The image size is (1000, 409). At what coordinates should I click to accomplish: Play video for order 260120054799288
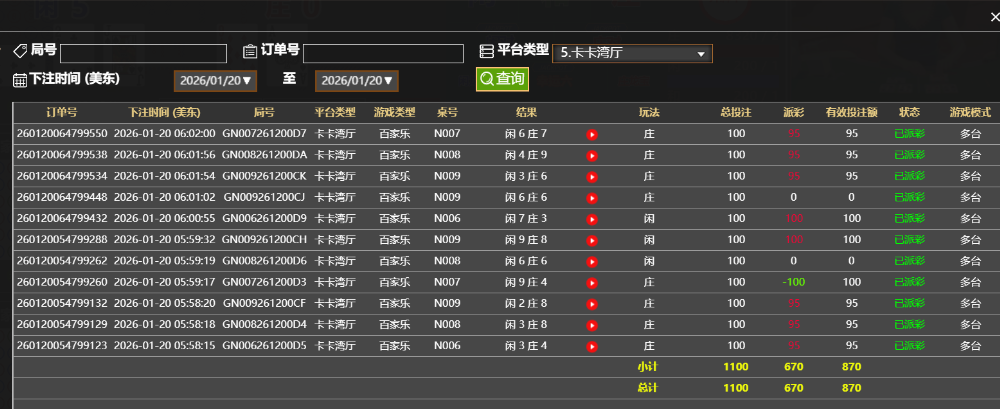592,241
